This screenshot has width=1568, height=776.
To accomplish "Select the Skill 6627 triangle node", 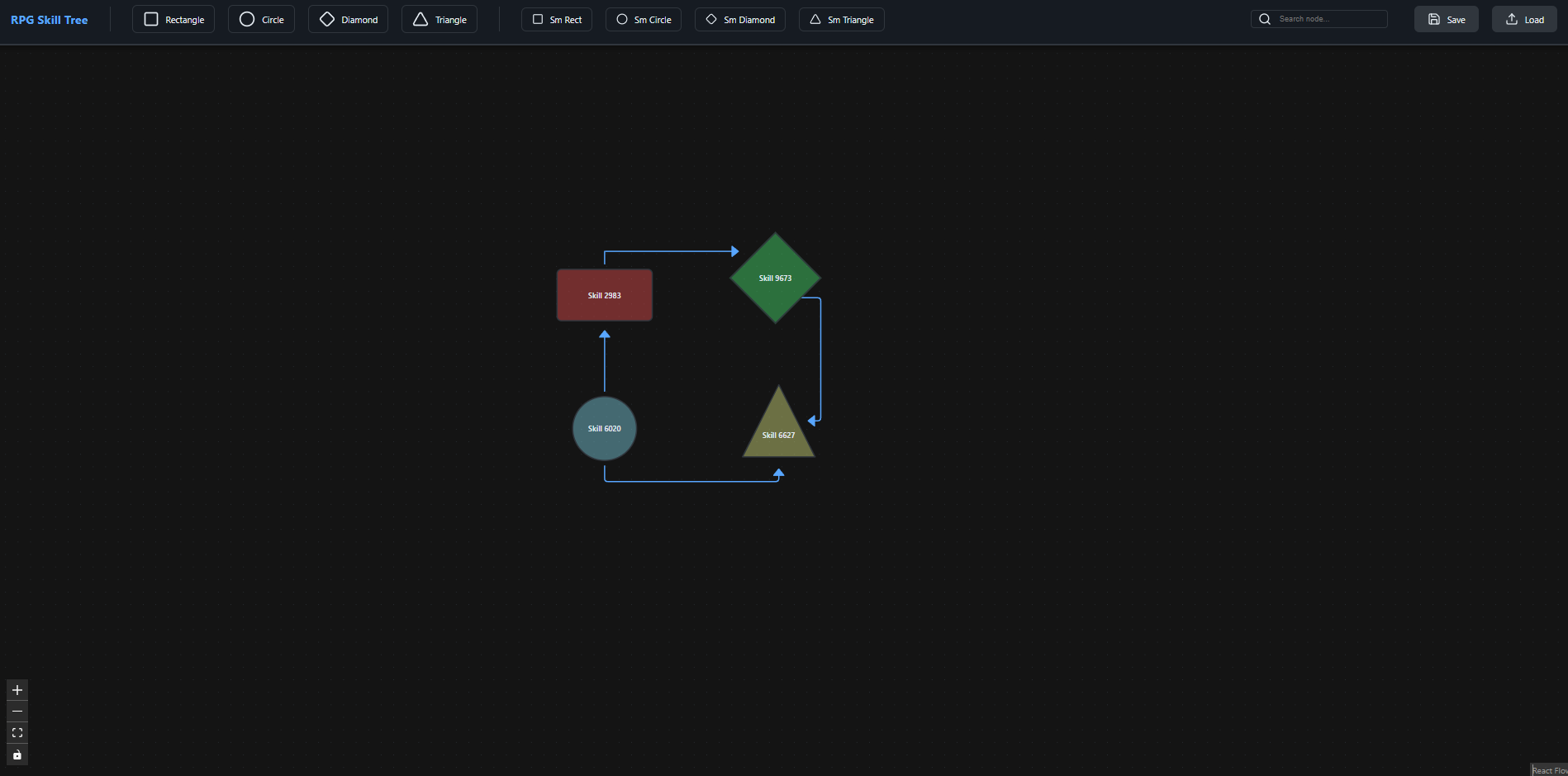I will [778, 428].
